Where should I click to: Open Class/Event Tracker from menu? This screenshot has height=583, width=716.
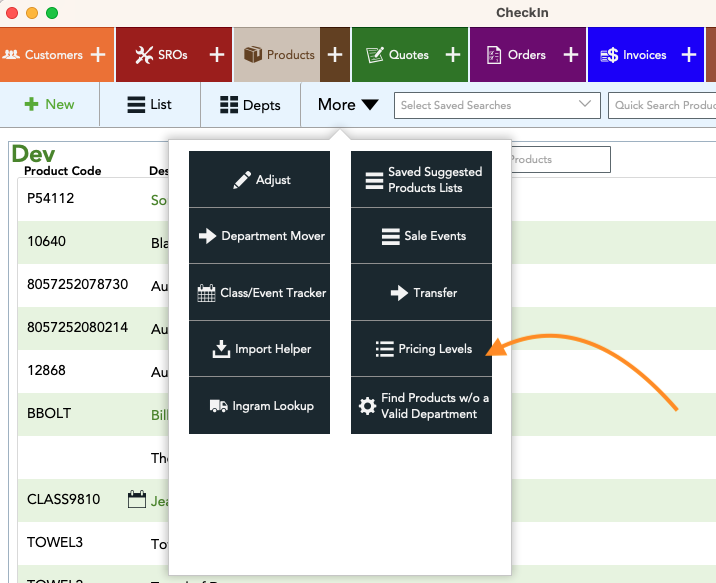point(259,293)
